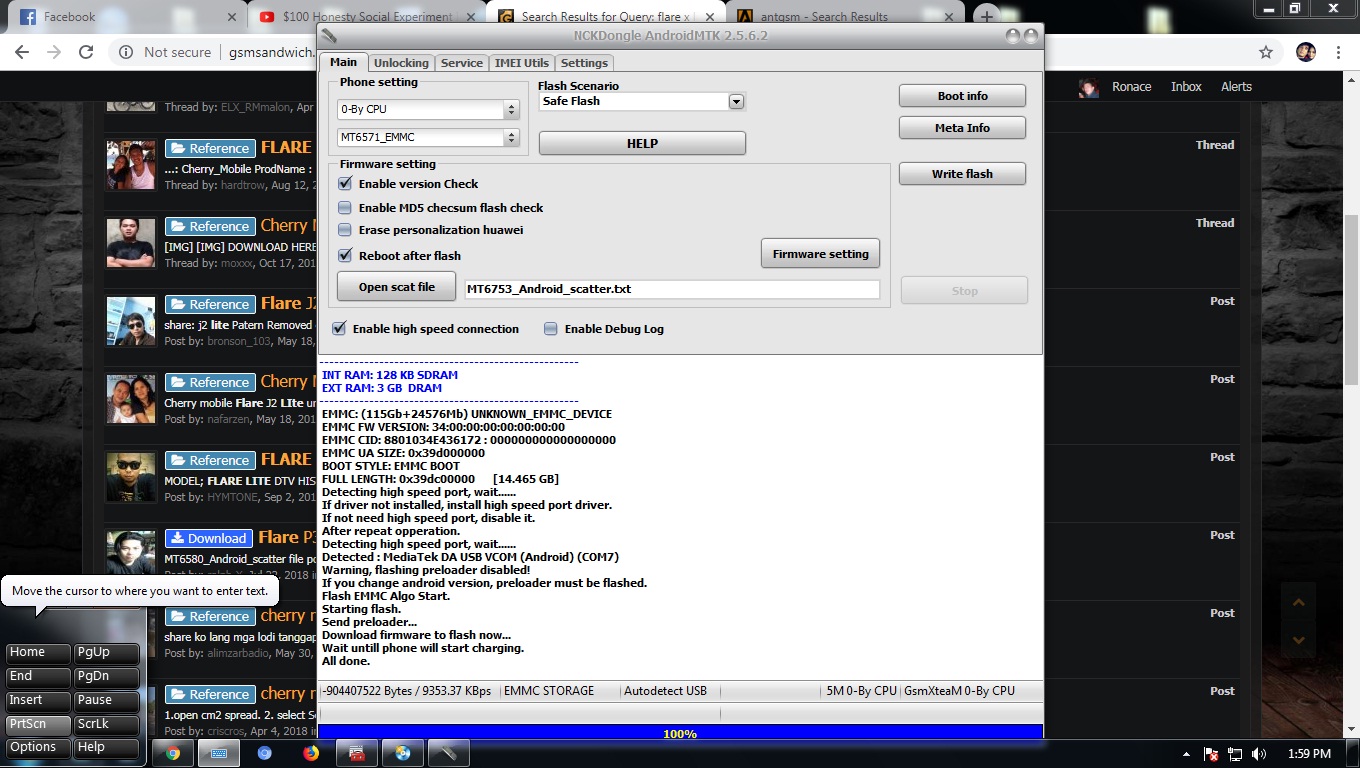Open the On-Screen Keyboard taskbar icon
The image size is (1360, 768).
click(218, 753)
